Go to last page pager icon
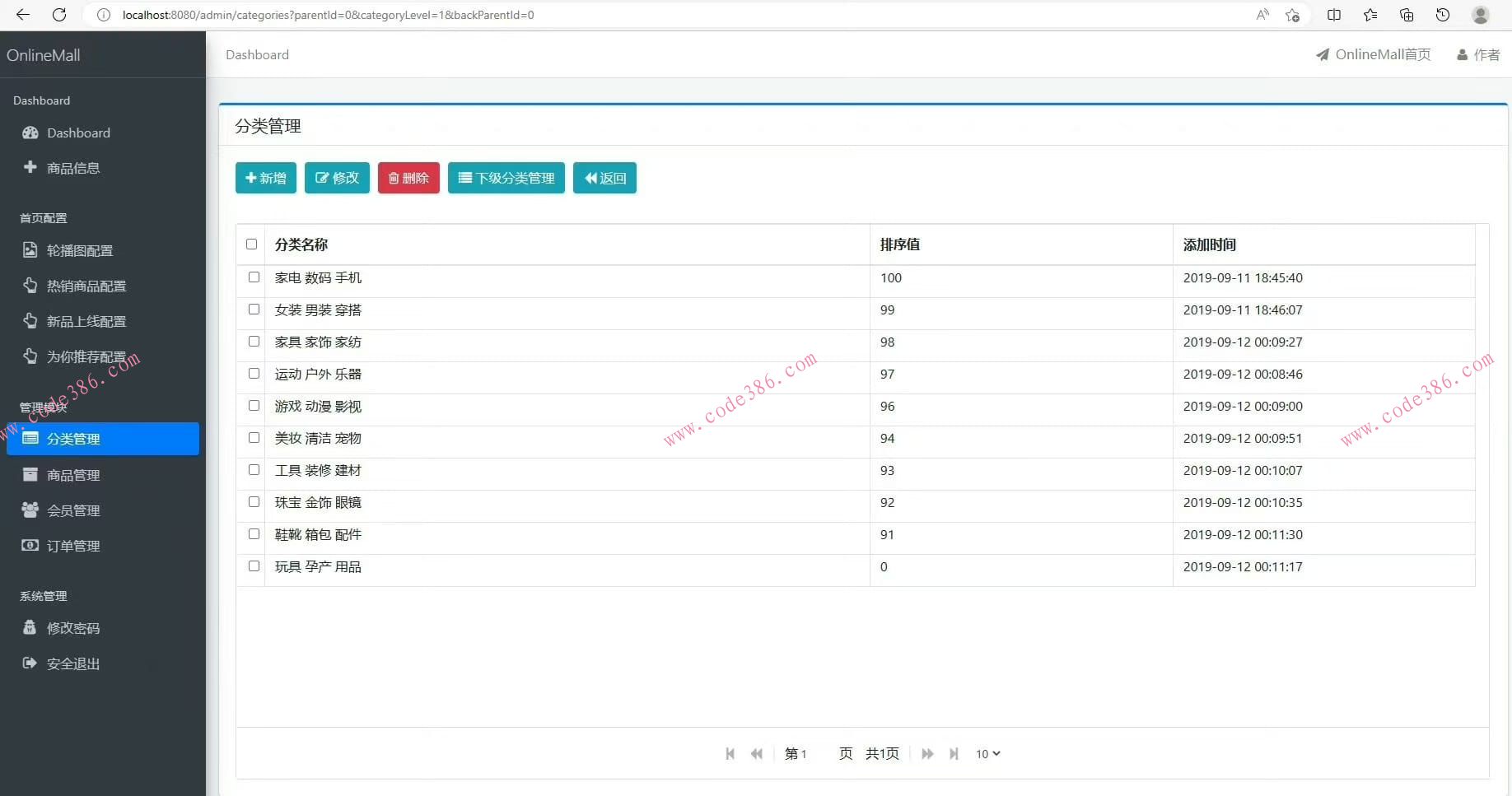The image size is (1512, 796). pyautogui.click(x=954, y=754)
